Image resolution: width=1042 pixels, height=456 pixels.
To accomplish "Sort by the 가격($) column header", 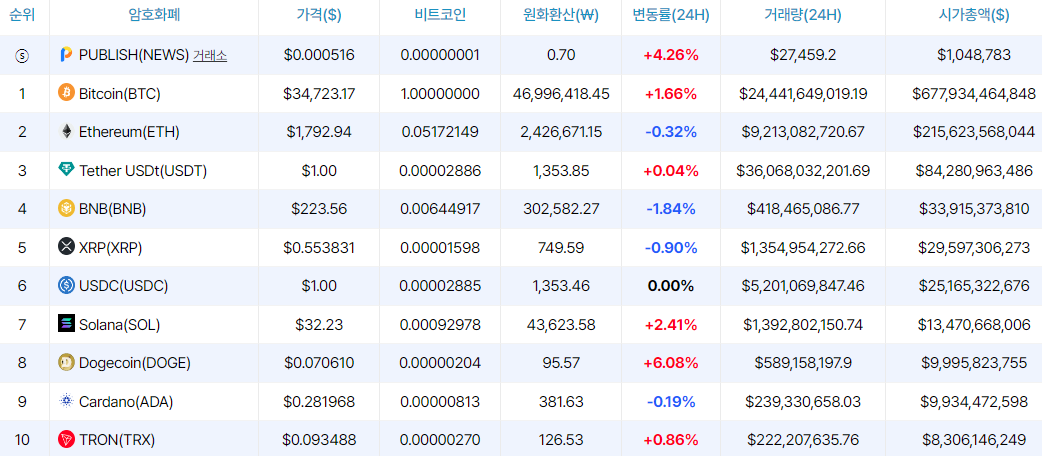I will click(x=319, y=16).
